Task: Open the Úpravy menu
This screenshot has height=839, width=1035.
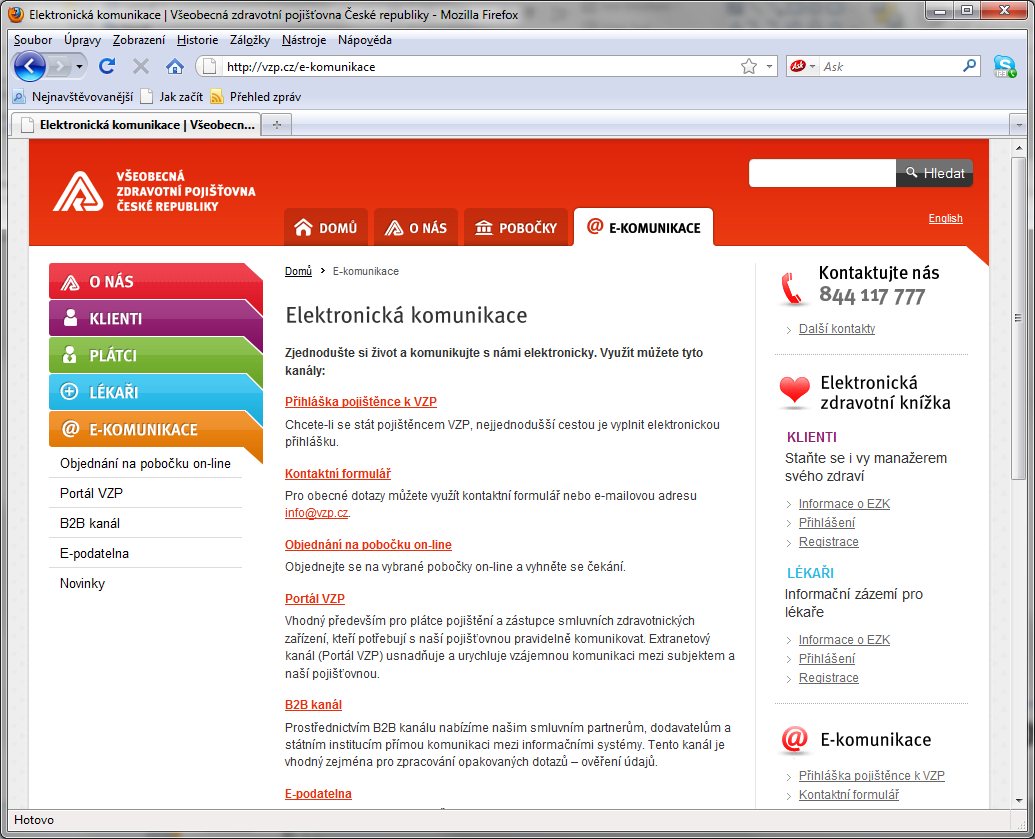Action: [83, 40]
